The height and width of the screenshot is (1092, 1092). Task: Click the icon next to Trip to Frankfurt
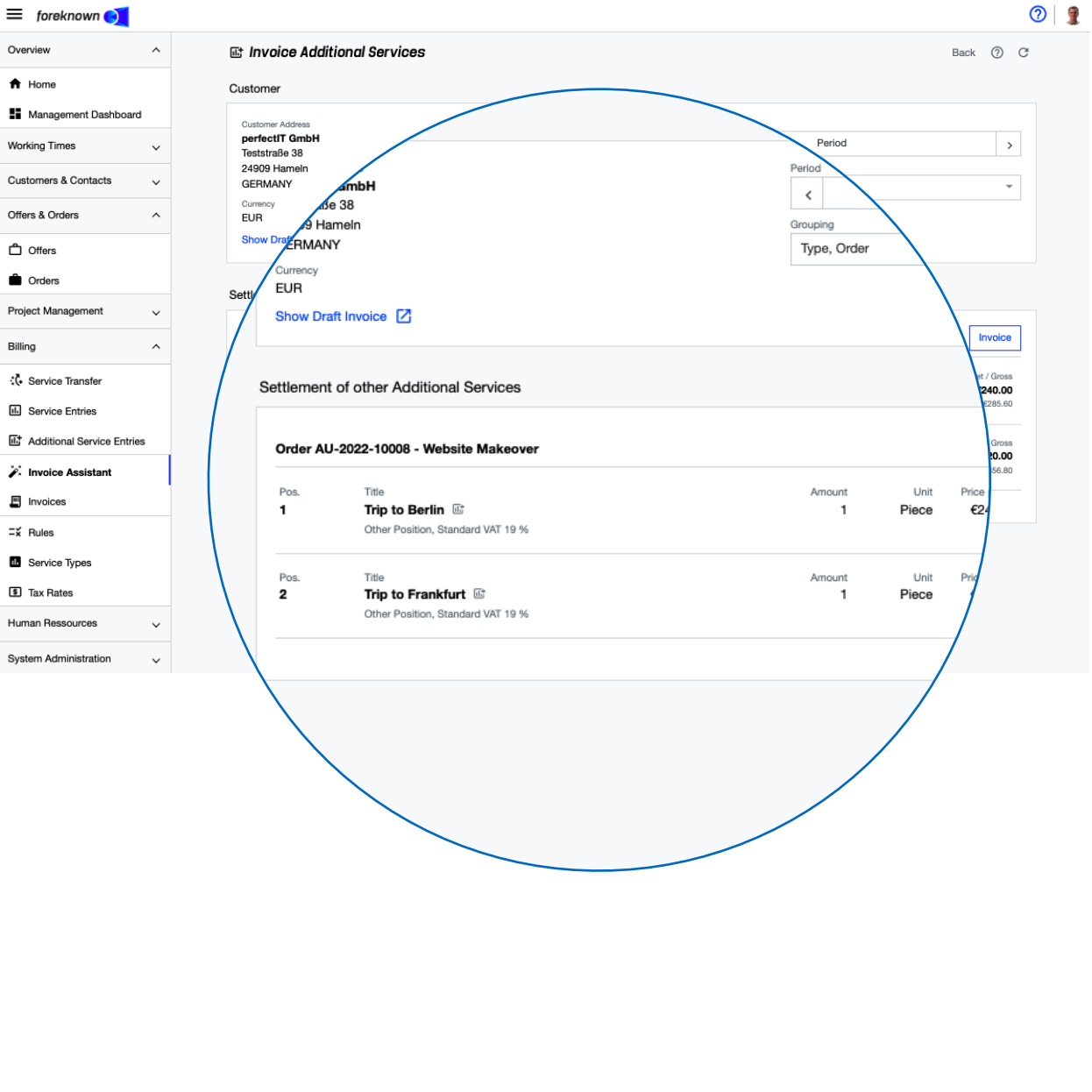(x=479, y=593)
